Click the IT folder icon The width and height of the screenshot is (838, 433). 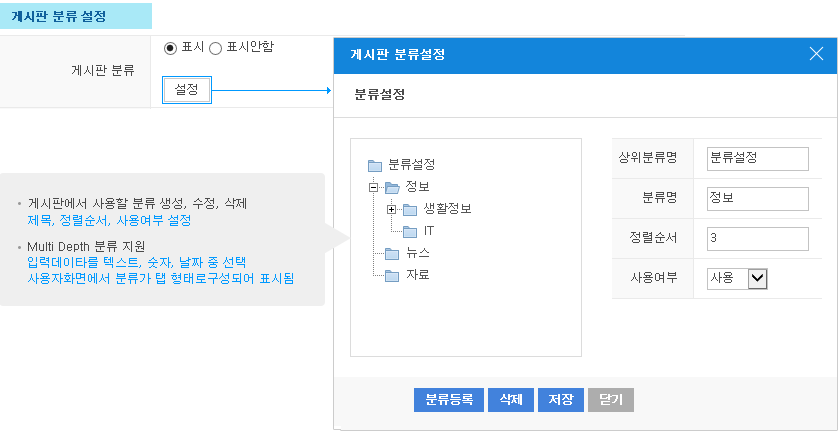[x=410, y=231]
